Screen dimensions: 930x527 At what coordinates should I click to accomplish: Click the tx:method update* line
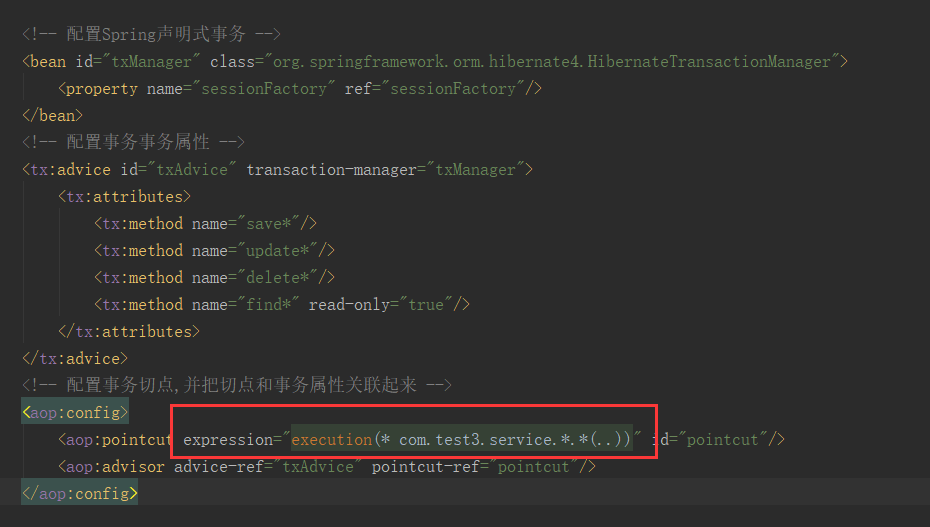(214, 251)
